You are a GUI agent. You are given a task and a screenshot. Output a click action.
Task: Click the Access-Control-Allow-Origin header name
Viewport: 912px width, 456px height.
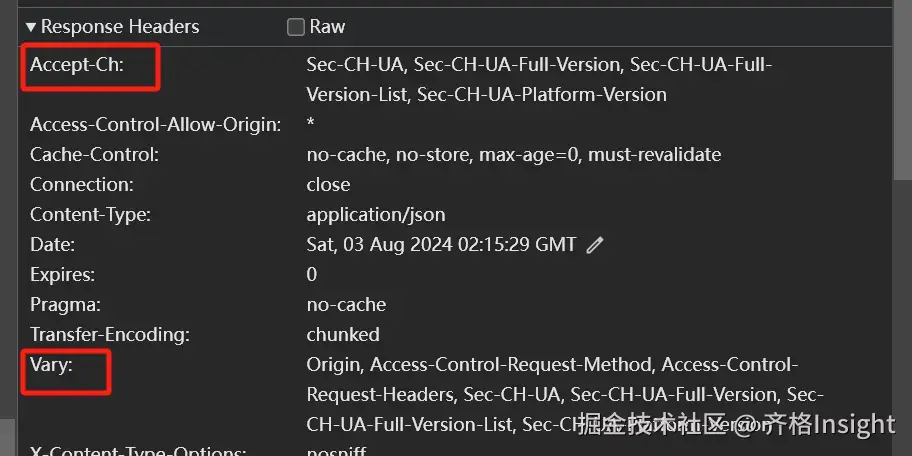156,125
